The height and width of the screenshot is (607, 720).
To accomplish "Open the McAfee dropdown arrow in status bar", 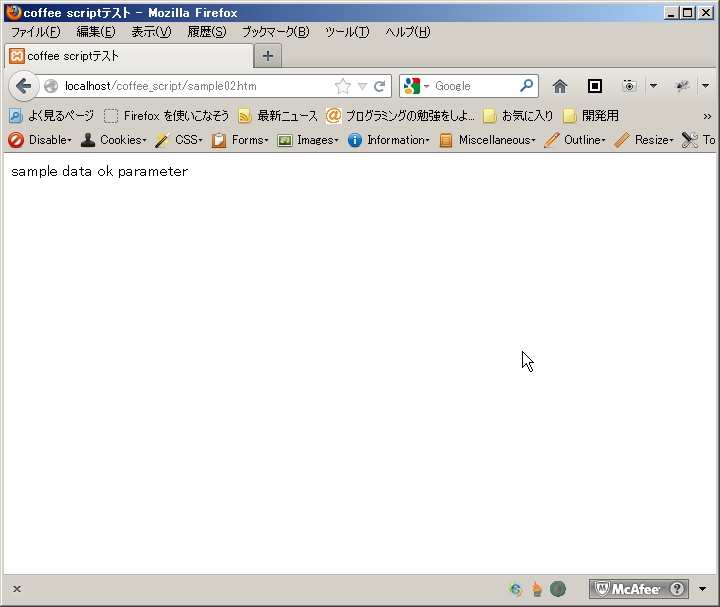I will click(x=703, y=589).
